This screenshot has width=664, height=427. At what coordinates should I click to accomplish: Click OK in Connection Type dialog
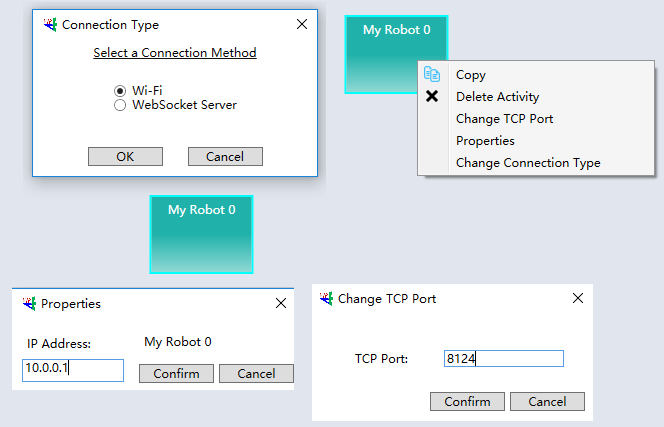125,157
